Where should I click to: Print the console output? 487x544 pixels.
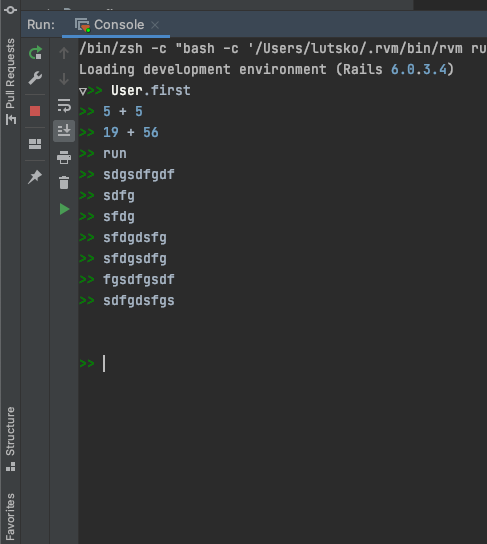tap(64, 157)
